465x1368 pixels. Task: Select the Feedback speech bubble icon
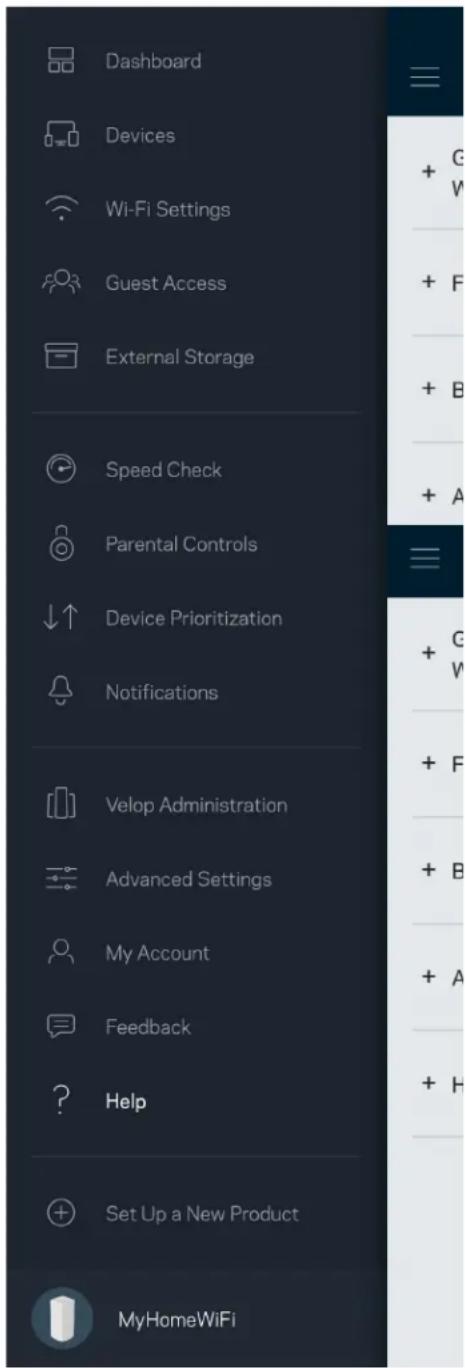(x=61, y=1026)
